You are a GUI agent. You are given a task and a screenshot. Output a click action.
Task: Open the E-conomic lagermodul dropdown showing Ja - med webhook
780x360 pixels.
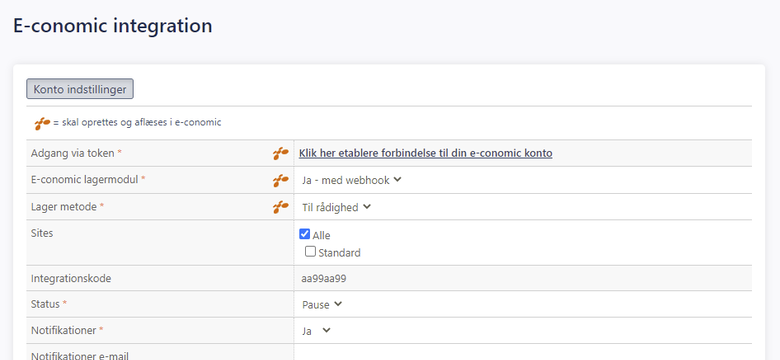351,180
